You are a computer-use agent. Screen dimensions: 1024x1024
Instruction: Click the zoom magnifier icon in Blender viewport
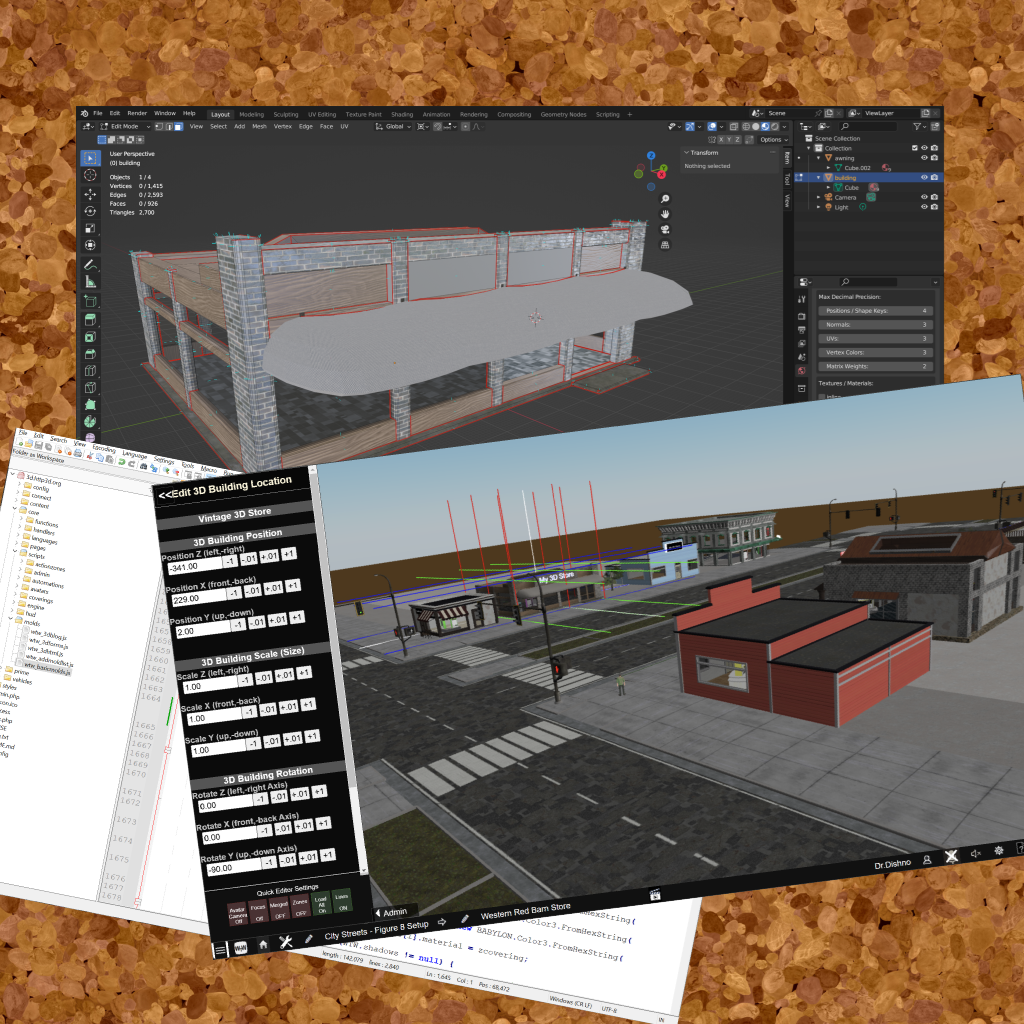[x=665, y=199]
